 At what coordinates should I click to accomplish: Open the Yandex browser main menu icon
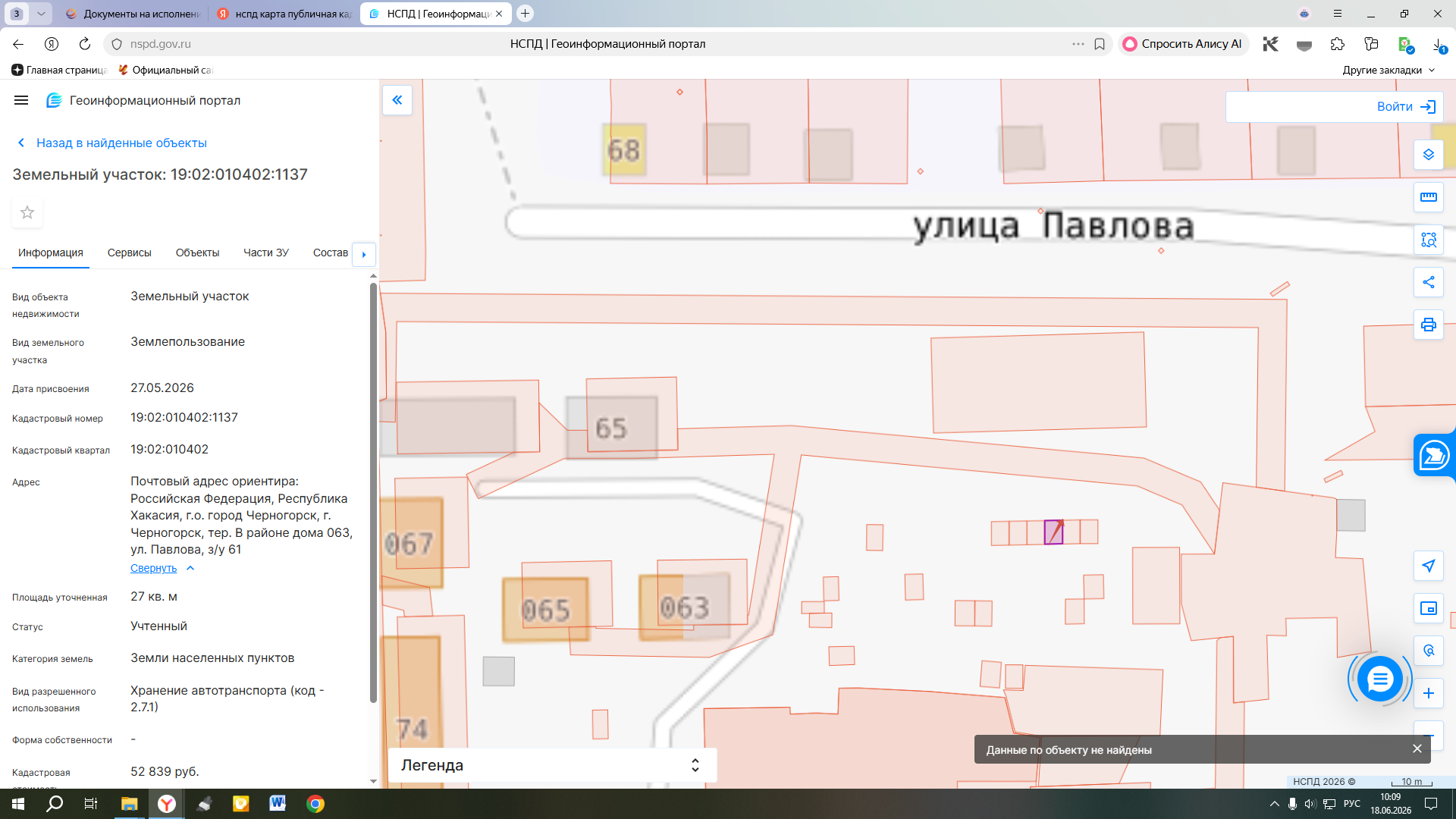click(x=1338, y=14)
